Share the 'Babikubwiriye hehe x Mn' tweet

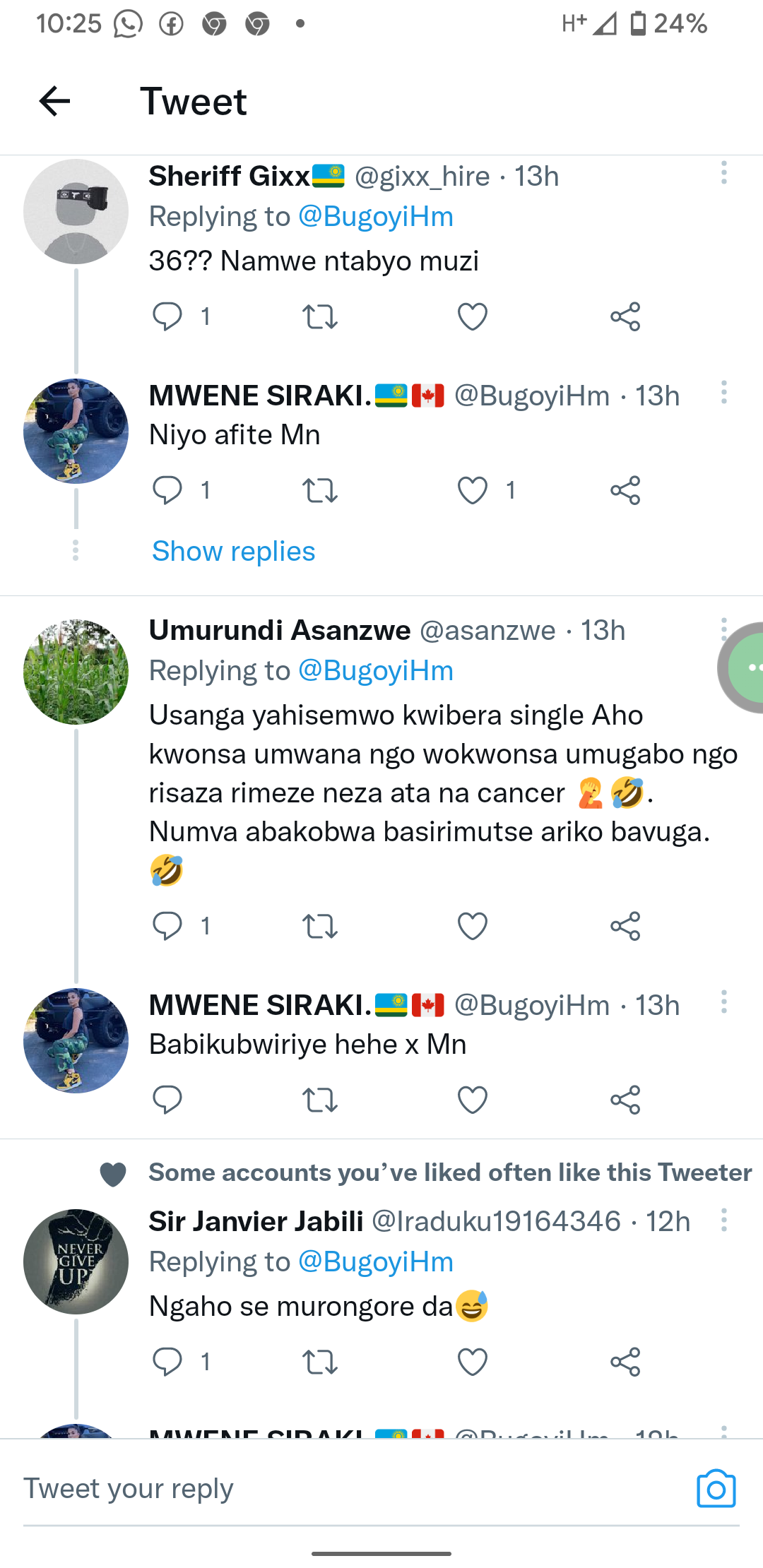click(625, 1100)
